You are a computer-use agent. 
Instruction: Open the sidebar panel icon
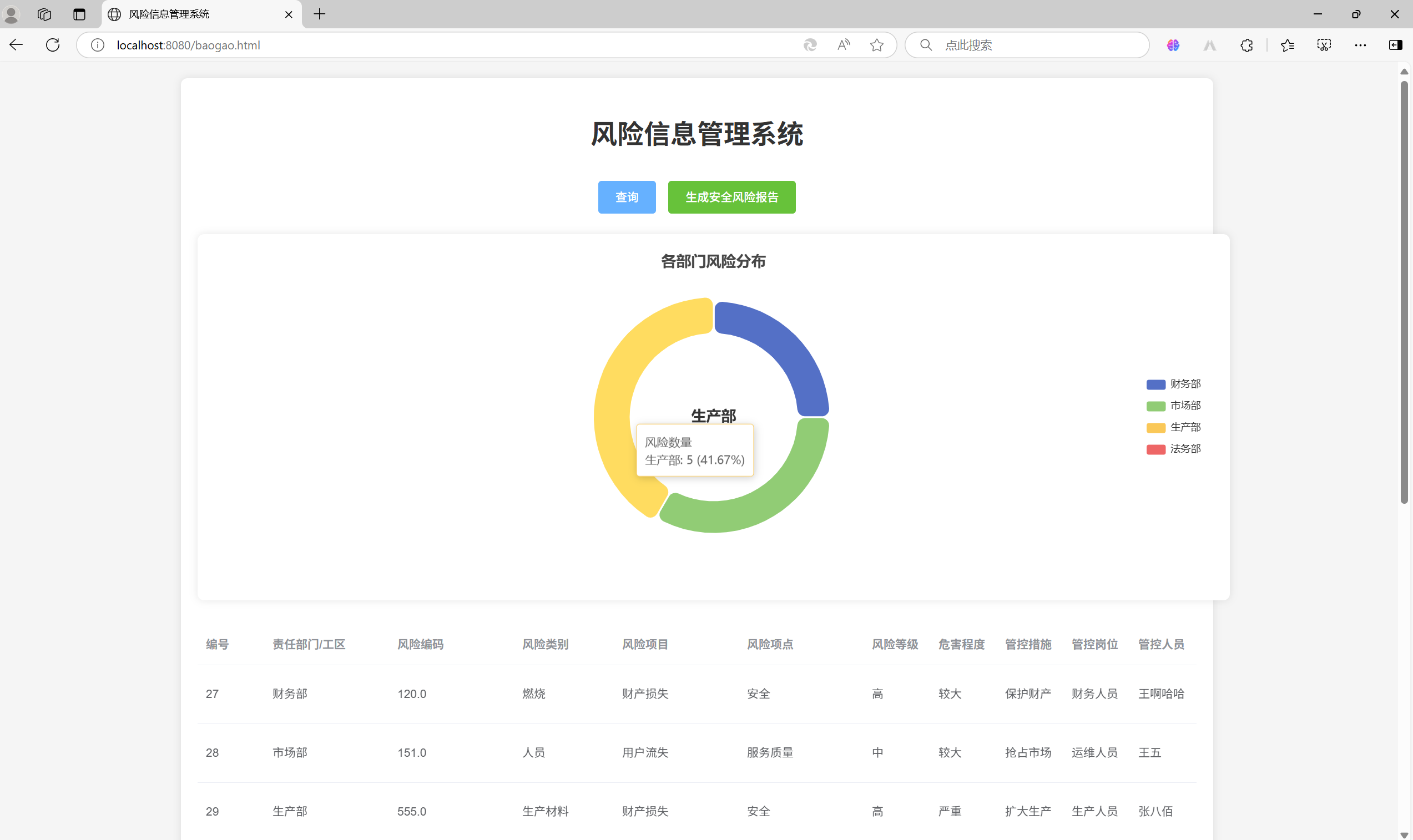click(1395, 45)
